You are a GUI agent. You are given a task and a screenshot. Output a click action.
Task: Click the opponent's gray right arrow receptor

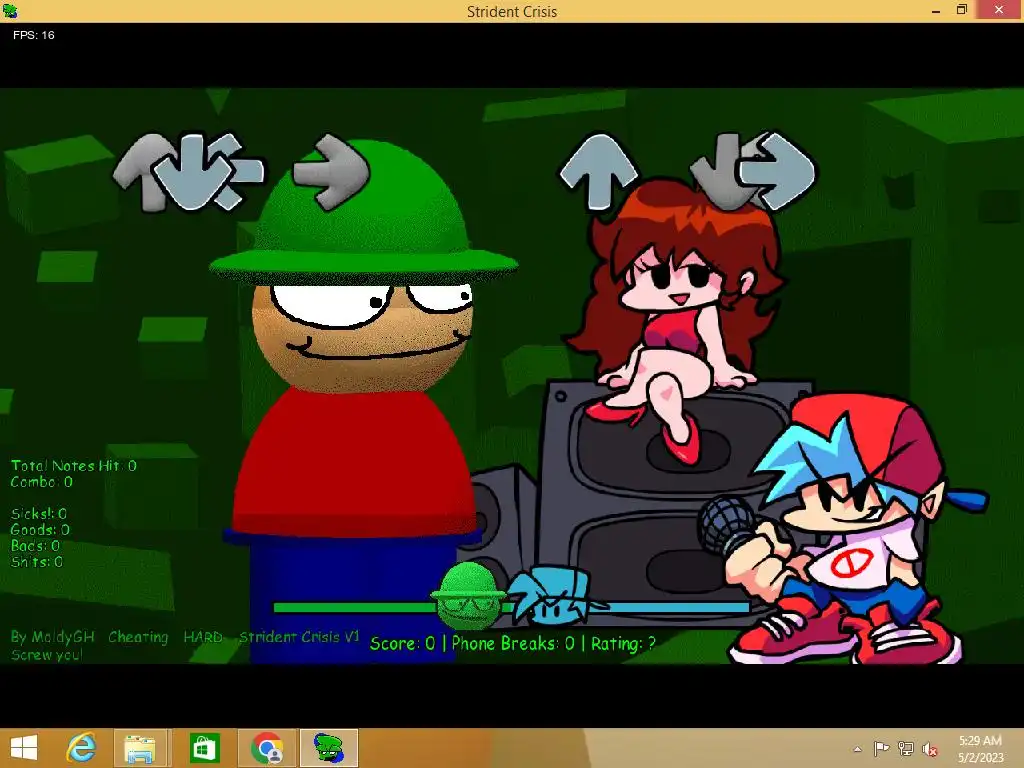click(331, 172)
